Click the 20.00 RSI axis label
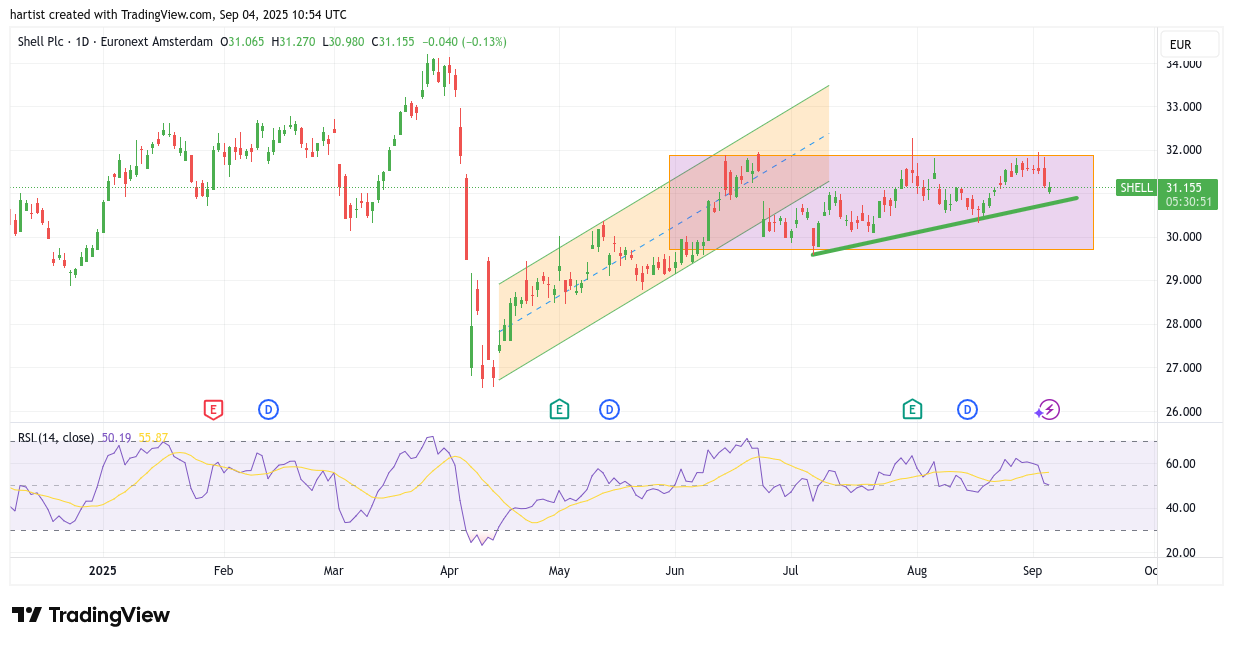Image resolution: width=1233 pixels, height=645 pixels. (1181, 553)
